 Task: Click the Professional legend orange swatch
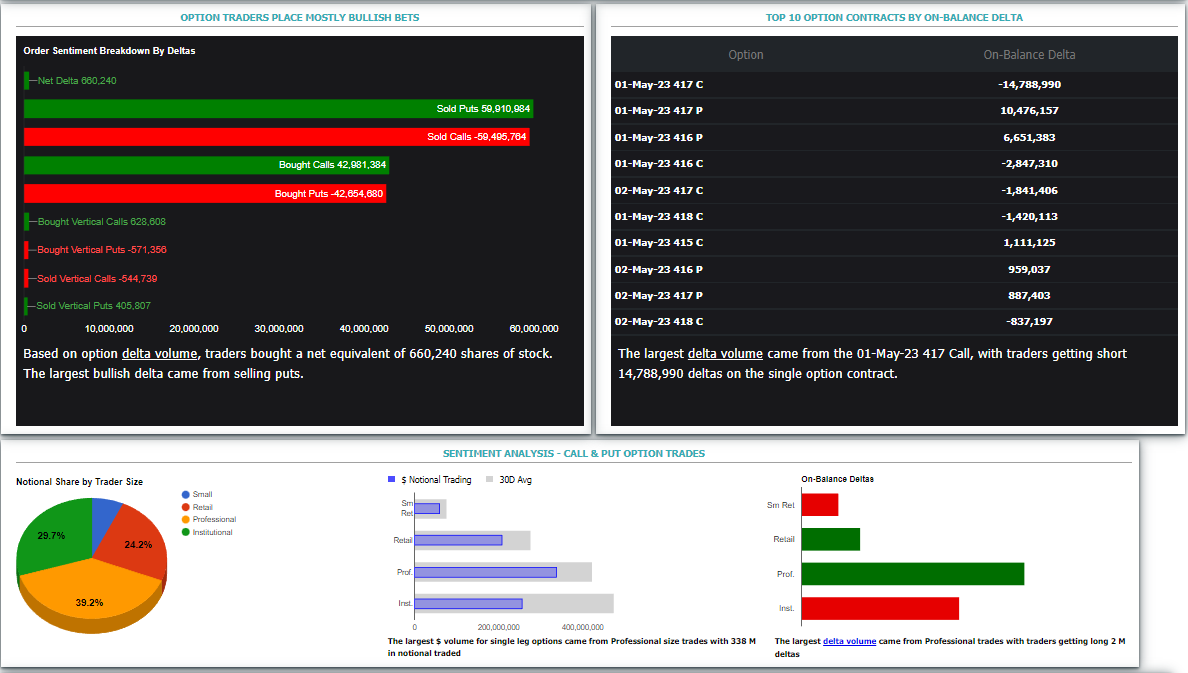point(186,519)
